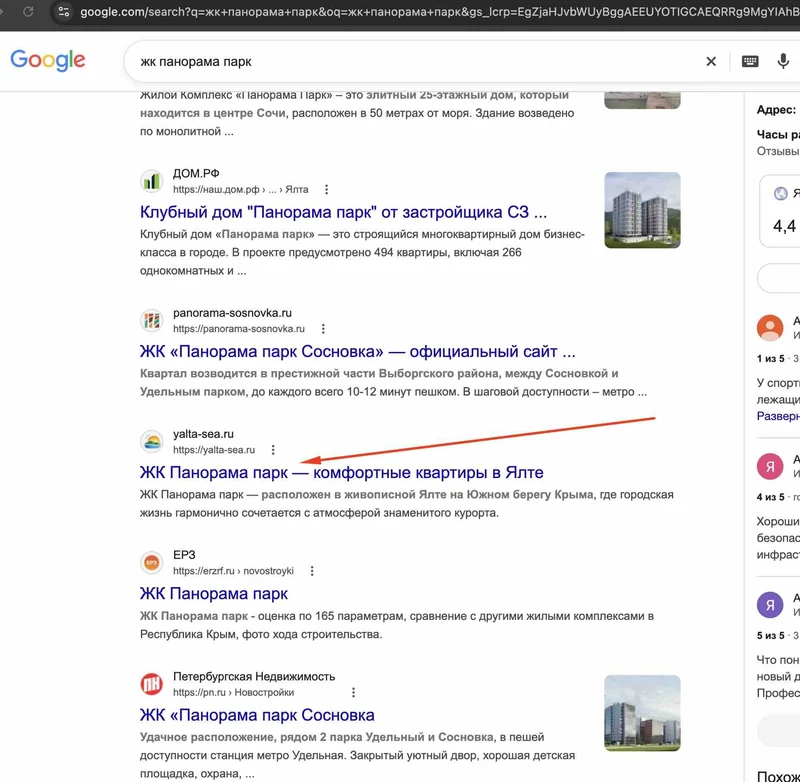Open ЕРЗ 'ЖК Панорама парк' result link

pyautogui.click(x=214, y=594)
